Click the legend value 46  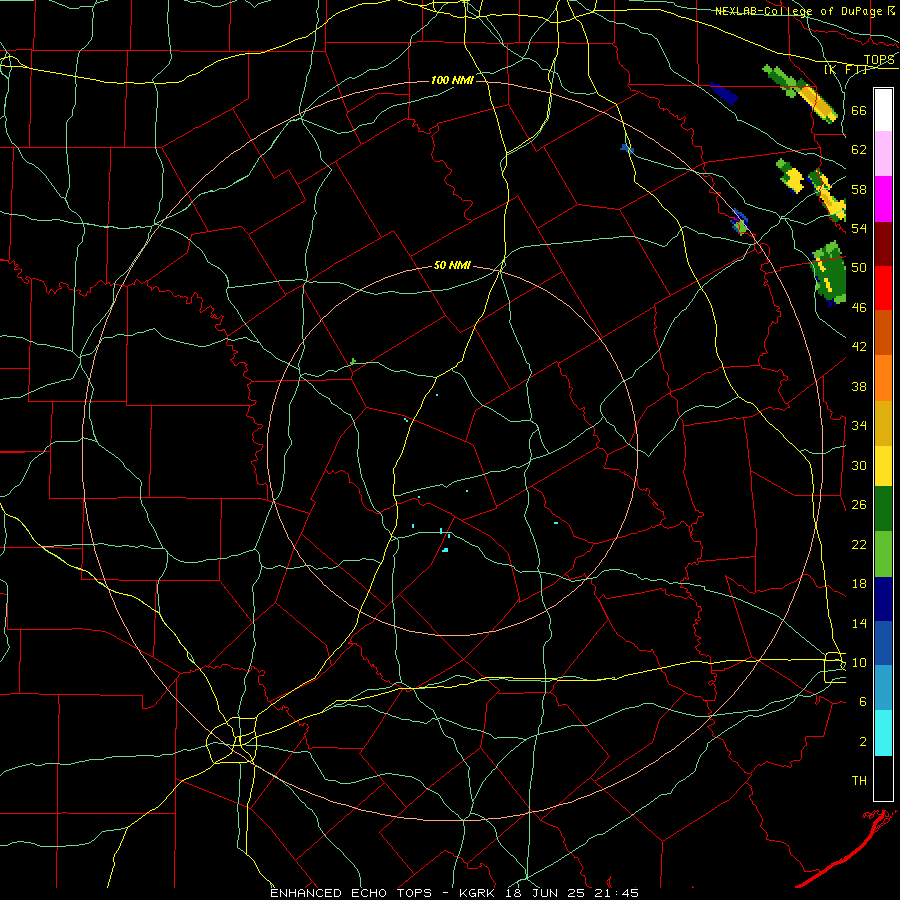point(859,308)
